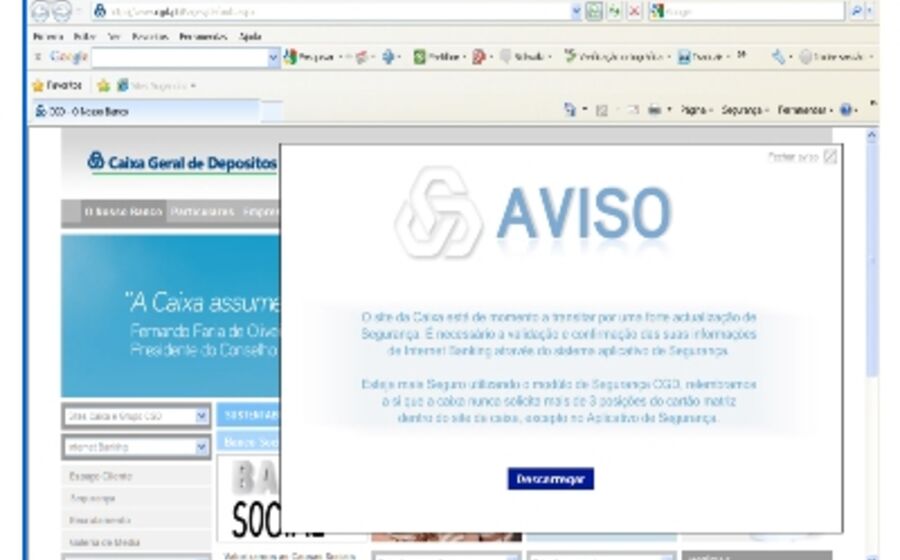Click the Google Toolbar Pesquisar button
Viewport: 900px width, 560px height.
pyautogui.click(x=310, y=57)
